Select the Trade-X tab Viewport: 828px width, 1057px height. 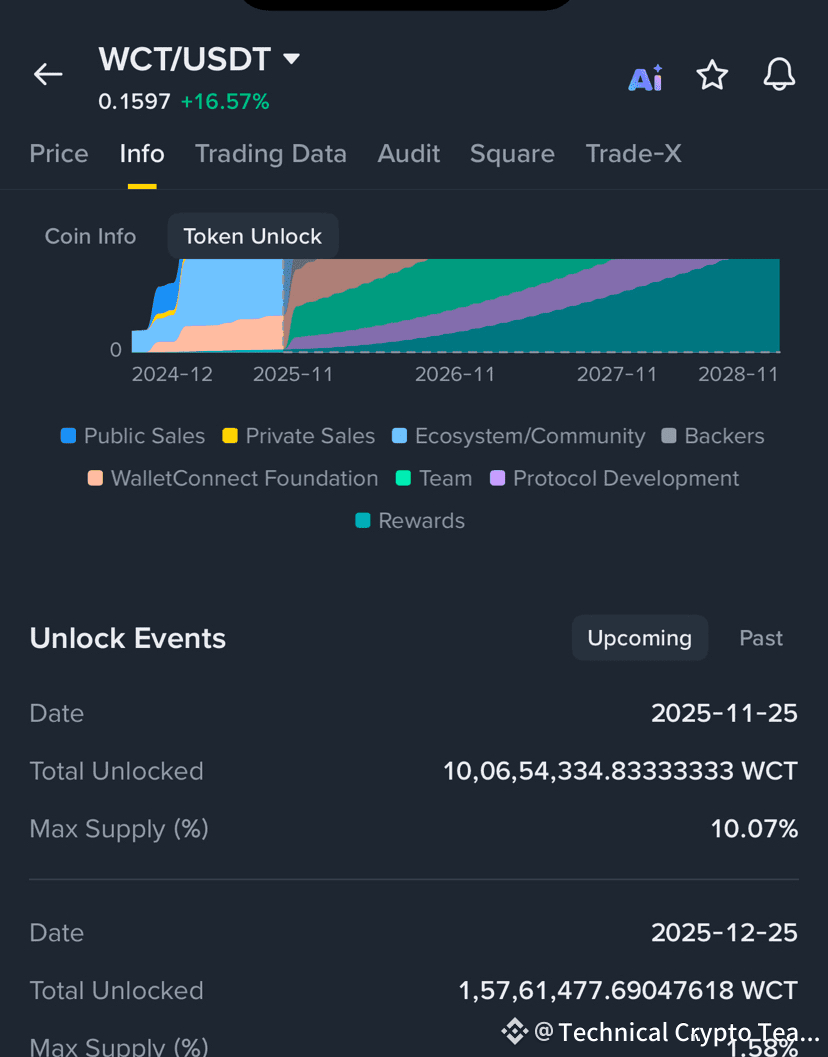(634, 154)
